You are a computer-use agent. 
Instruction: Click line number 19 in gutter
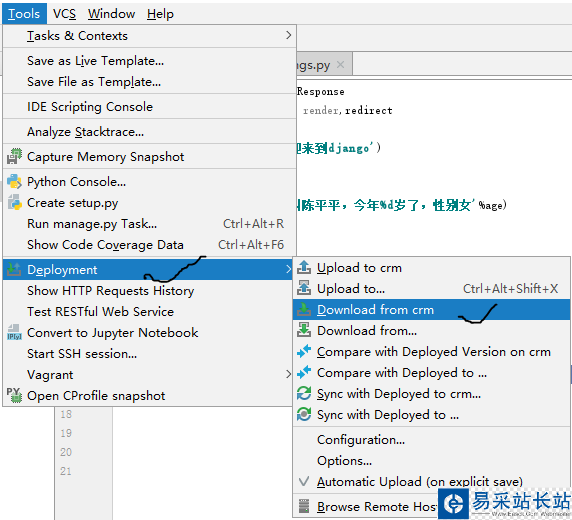click(66, 433)
